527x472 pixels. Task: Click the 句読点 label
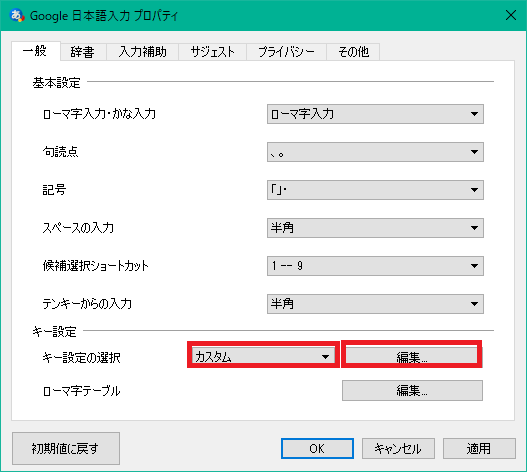pyautogui.click(x=60, y=152)
